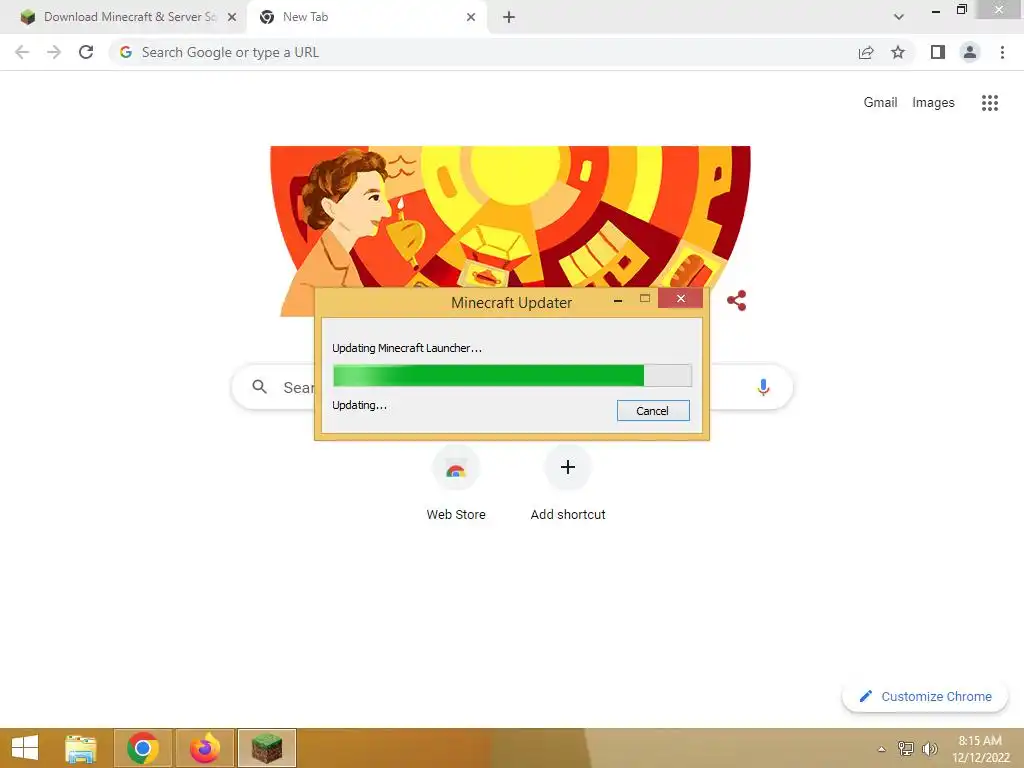This screenshot has width=1024, height=768.
Task: Open File Explorer from the taskbar
Action: click(x=80, y=748)
